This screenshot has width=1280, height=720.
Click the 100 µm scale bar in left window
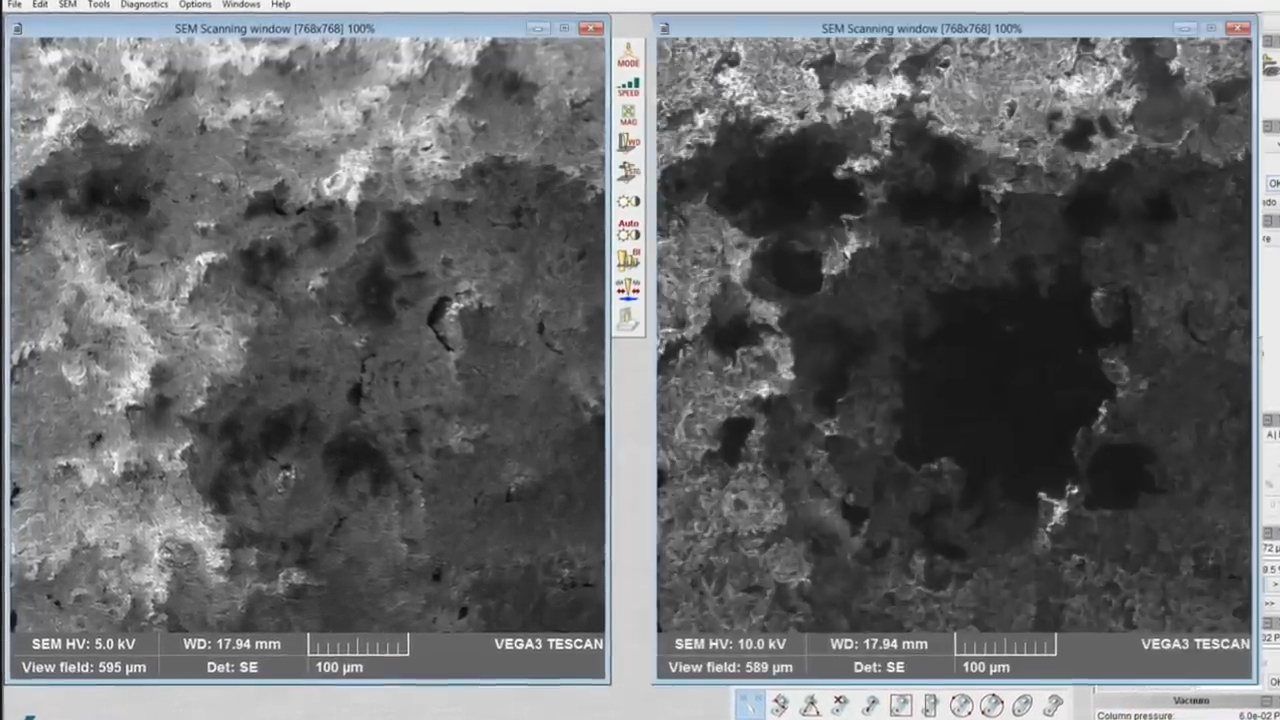pos(358,646)
